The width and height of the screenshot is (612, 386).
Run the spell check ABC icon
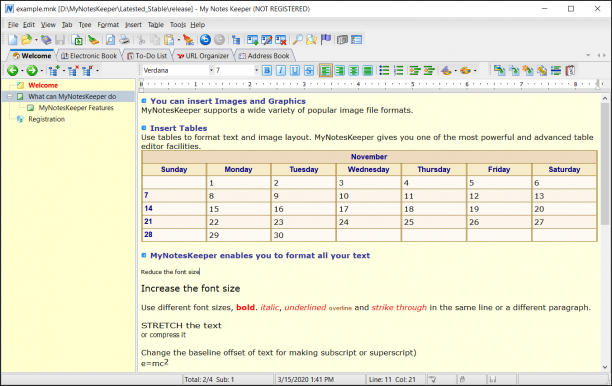pyautogui.click(x=188, y=40)
